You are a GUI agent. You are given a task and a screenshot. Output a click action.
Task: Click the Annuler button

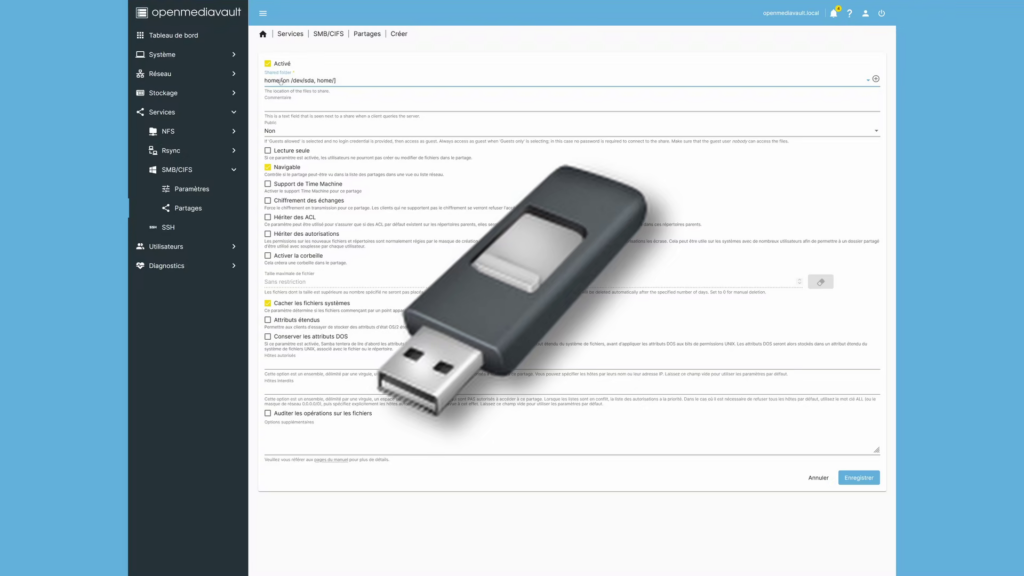click(x=818, y=478)
